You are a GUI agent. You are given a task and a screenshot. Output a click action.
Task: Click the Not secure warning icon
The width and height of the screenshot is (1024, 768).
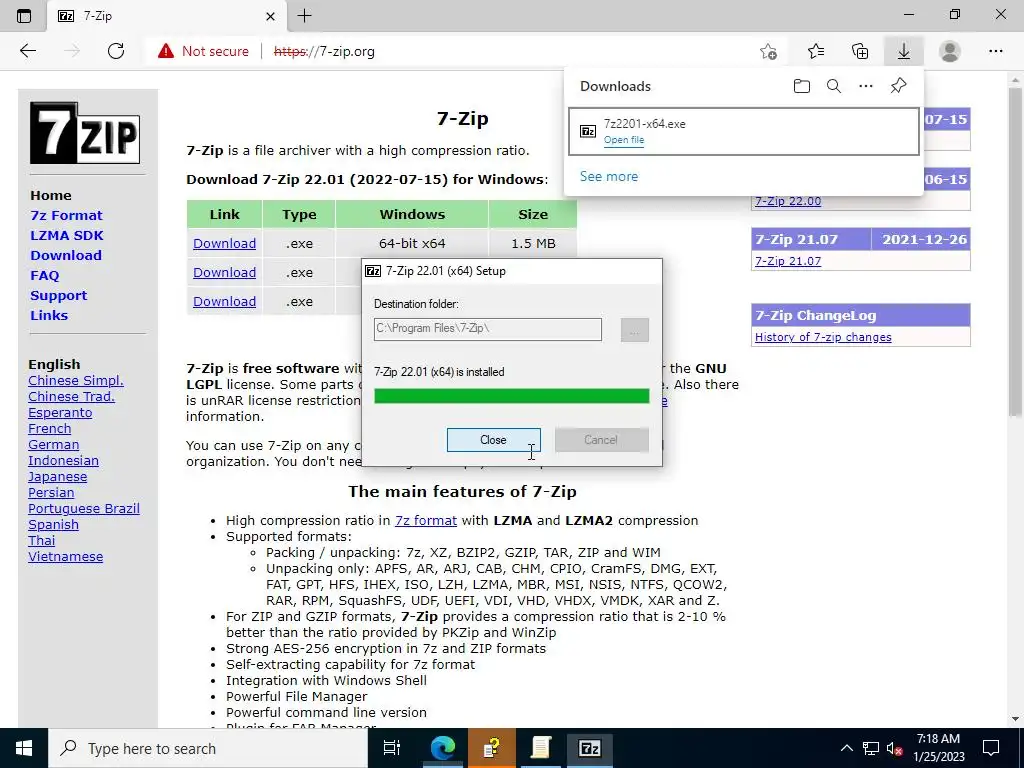click(166, 51)
